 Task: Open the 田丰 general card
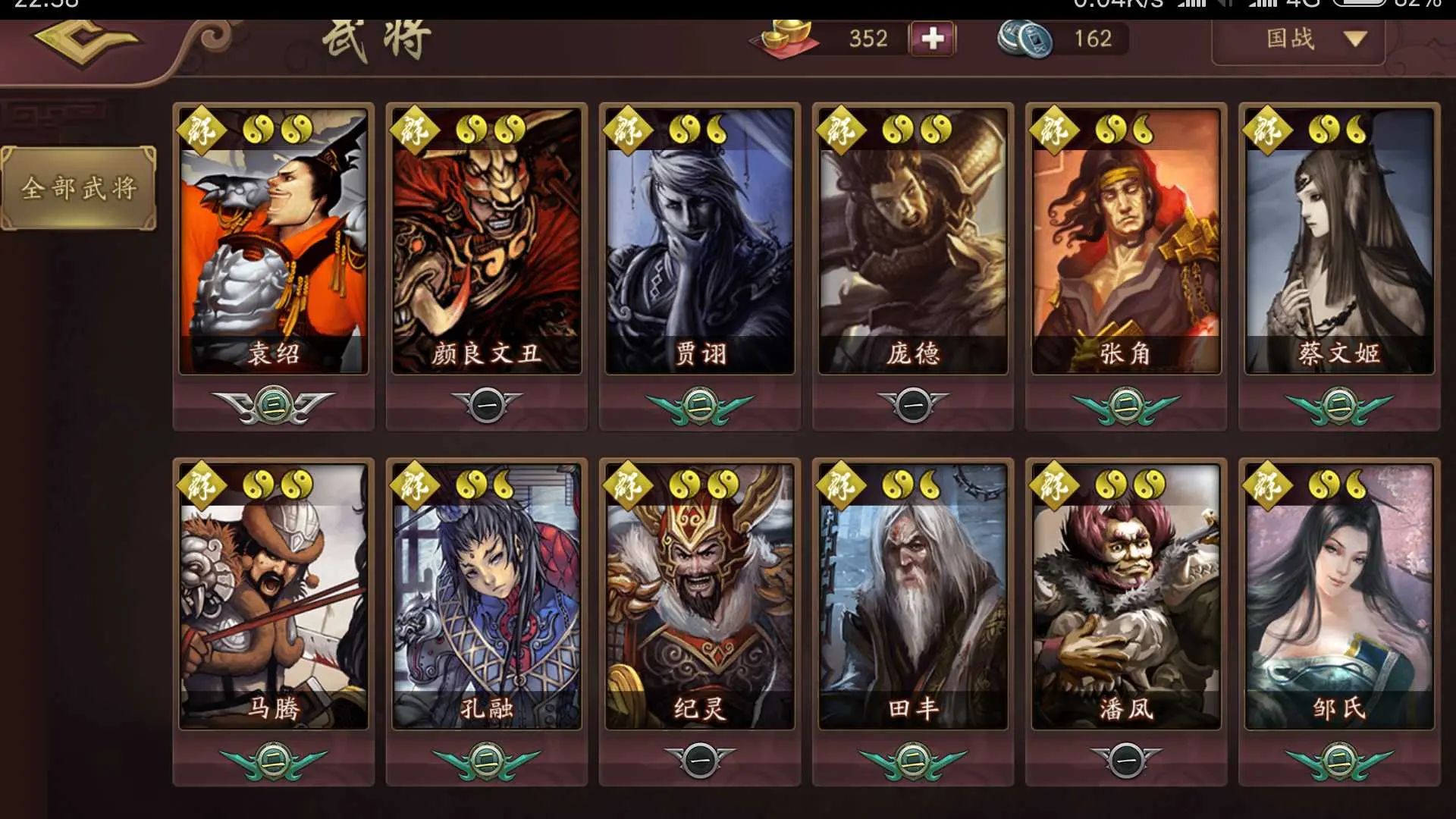(913, 596)
